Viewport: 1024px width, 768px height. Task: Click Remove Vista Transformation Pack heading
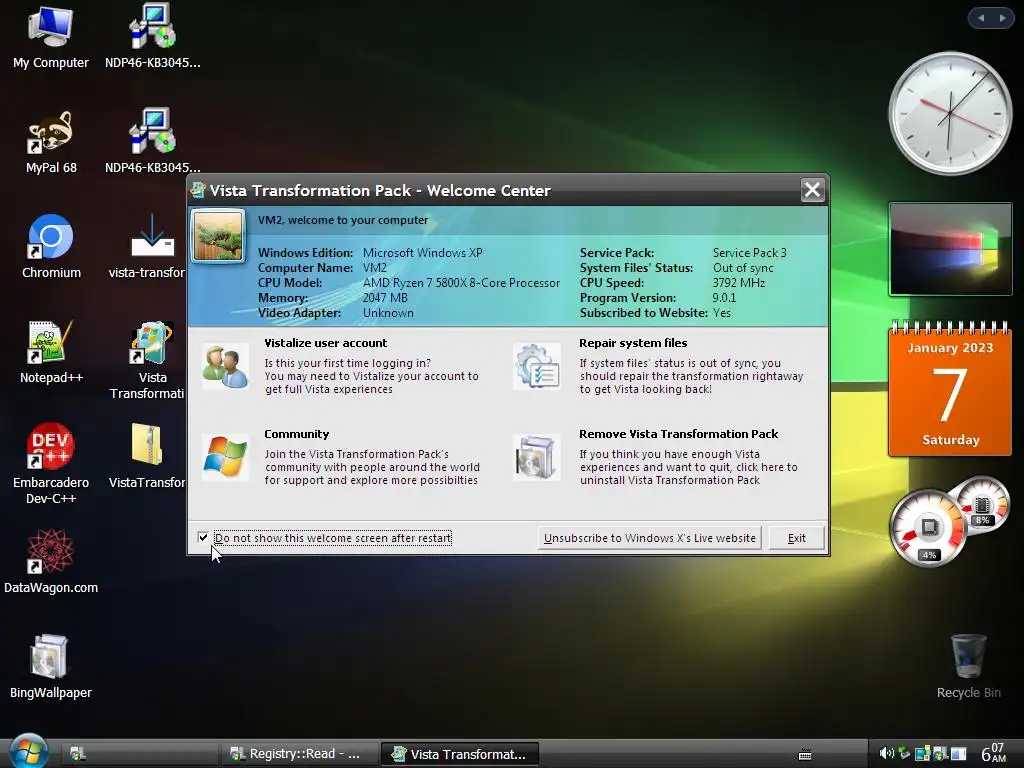pos(679,434)
